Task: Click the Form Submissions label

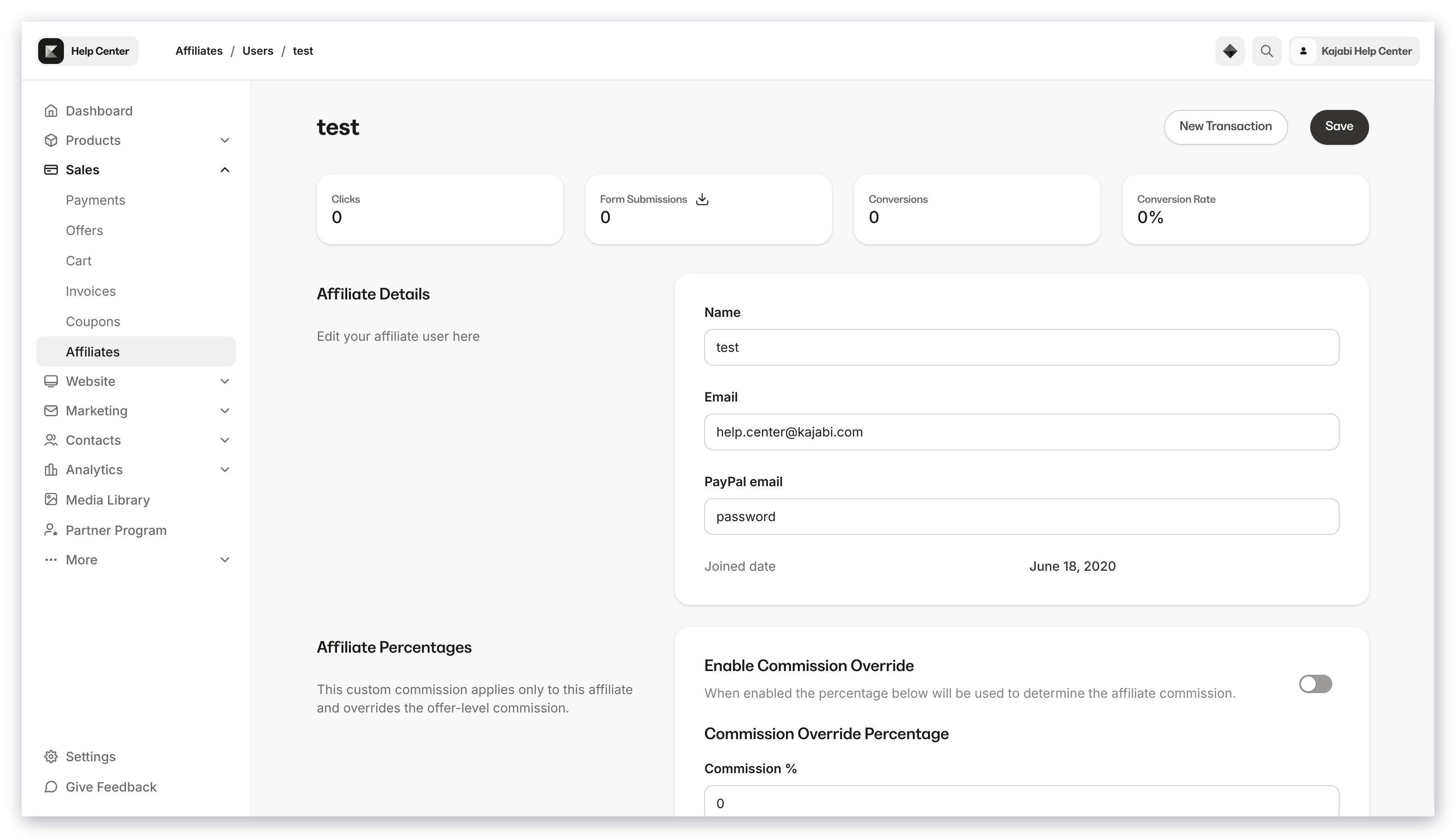Action: coord(643,199)
